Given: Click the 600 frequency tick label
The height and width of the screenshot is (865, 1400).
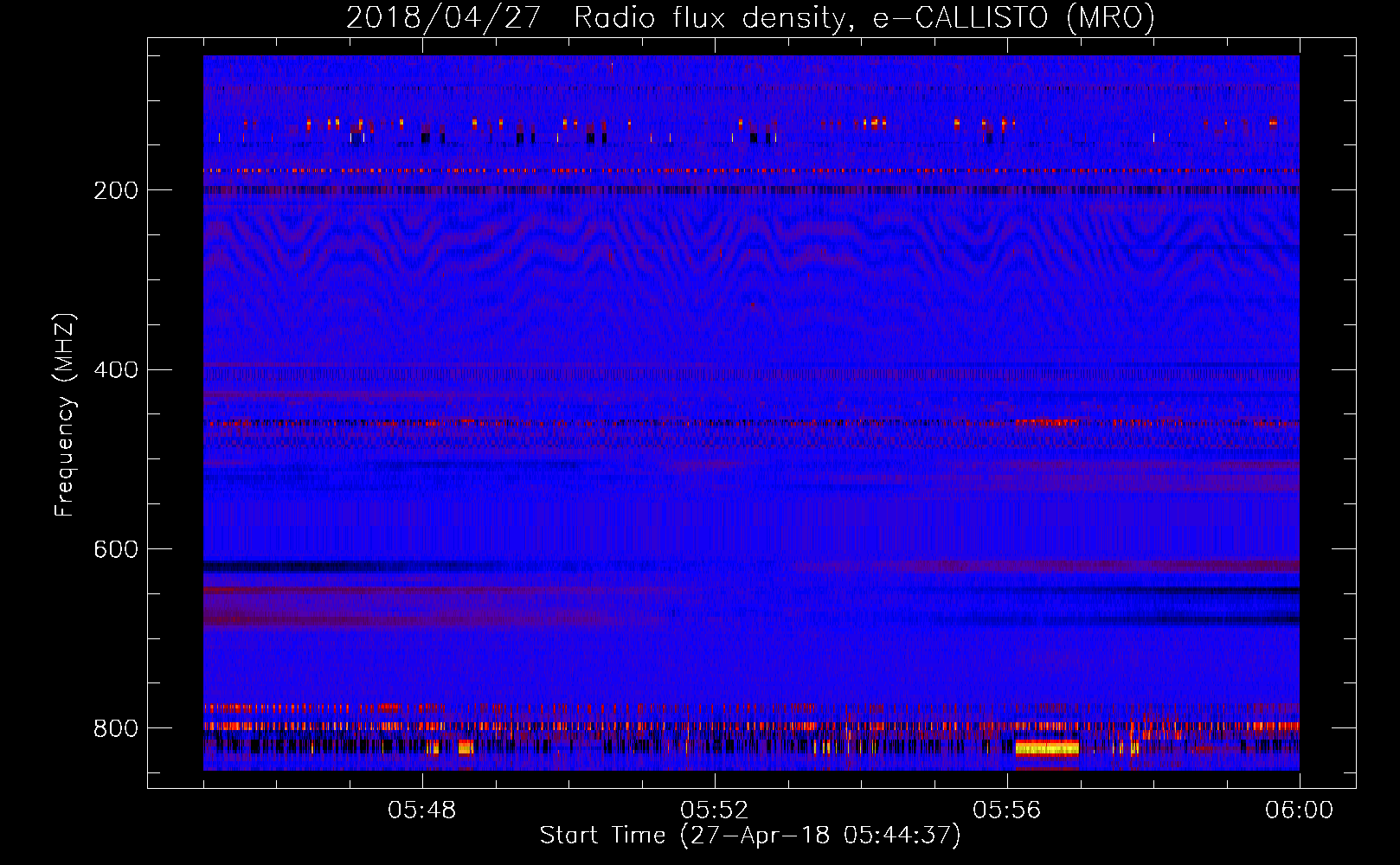Looking at the screenshot, I should 116,549.
